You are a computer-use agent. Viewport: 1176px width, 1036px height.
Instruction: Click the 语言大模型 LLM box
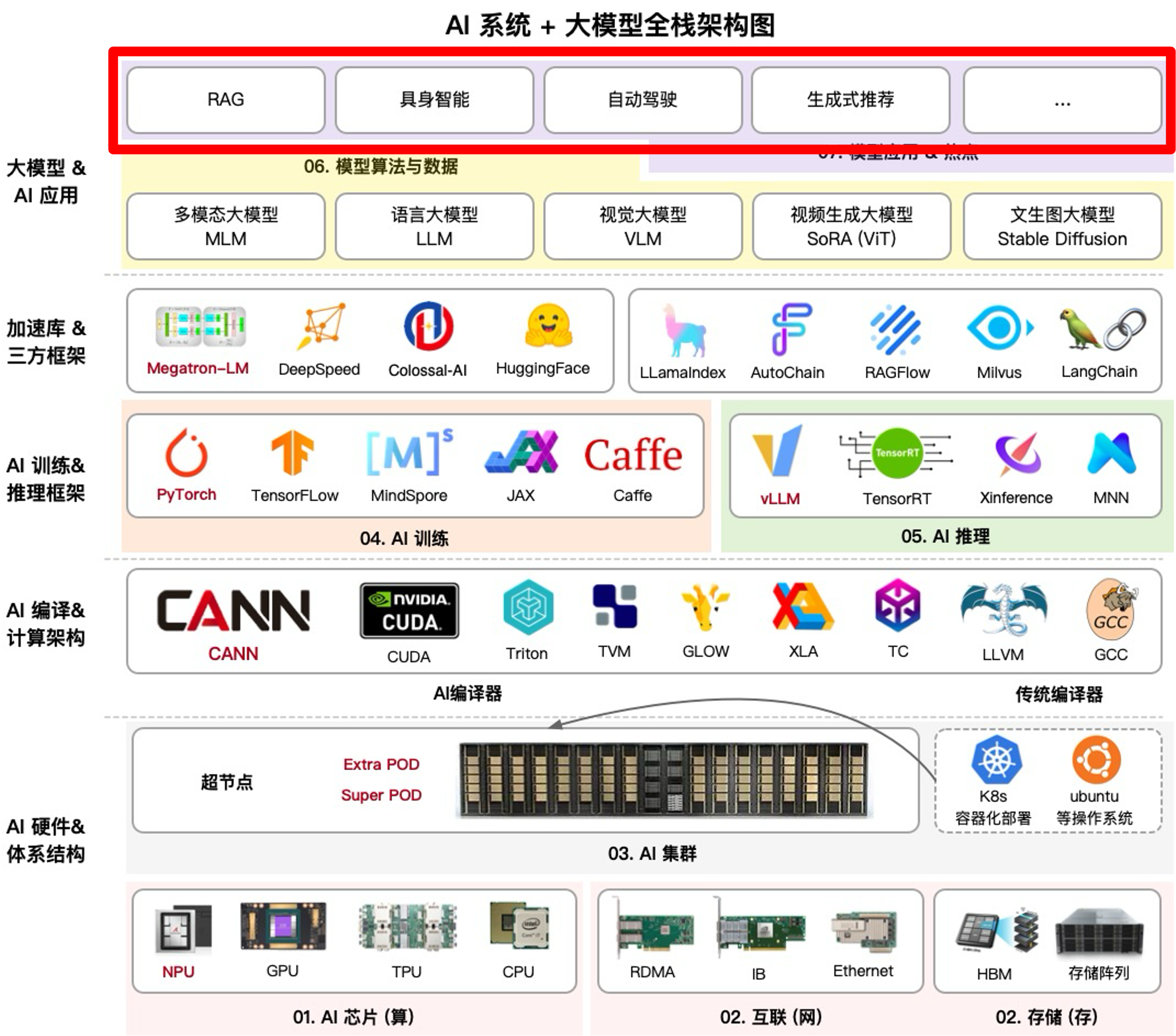coord(434,226)
